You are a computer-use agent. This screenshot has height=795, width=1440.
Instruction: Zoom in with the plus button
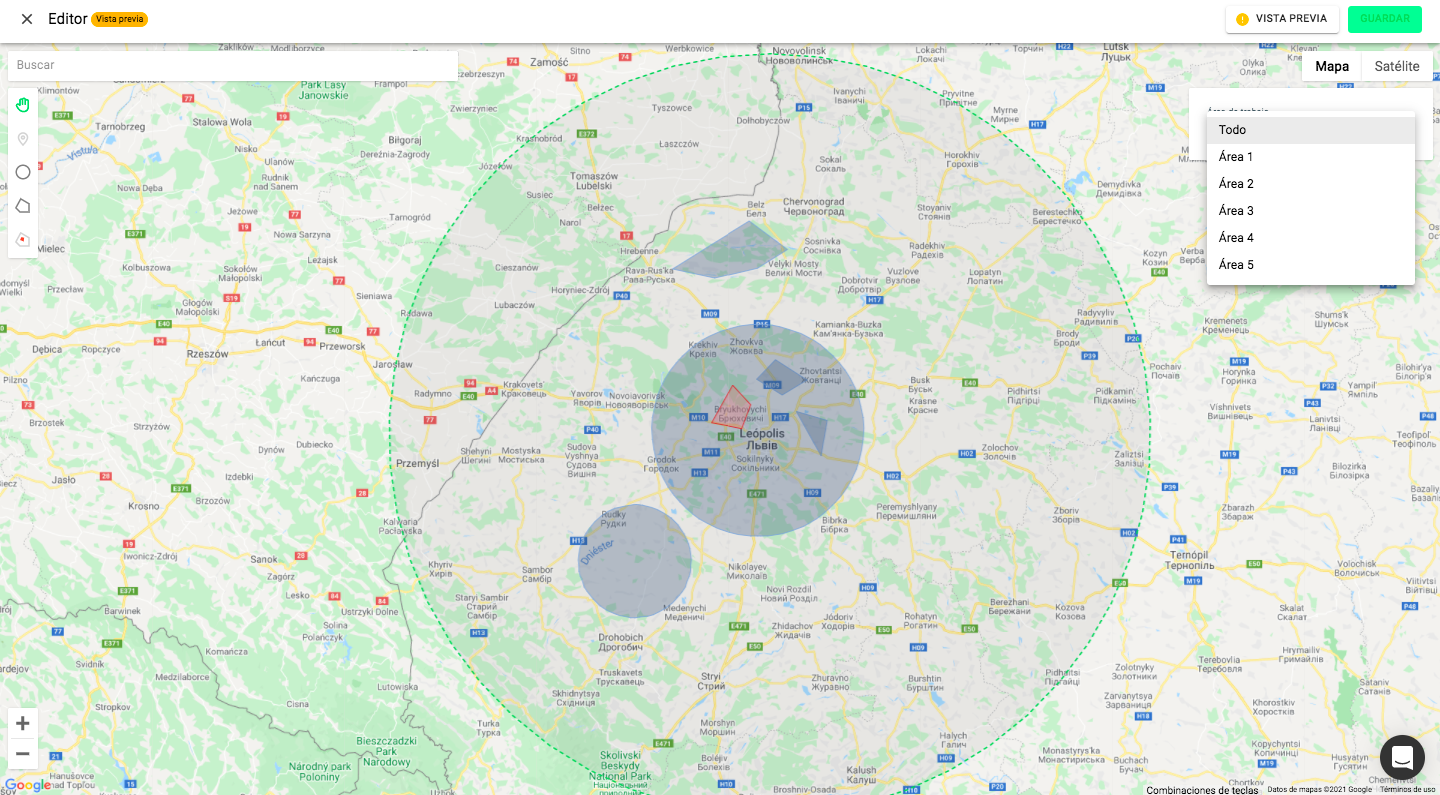(23, 723)
